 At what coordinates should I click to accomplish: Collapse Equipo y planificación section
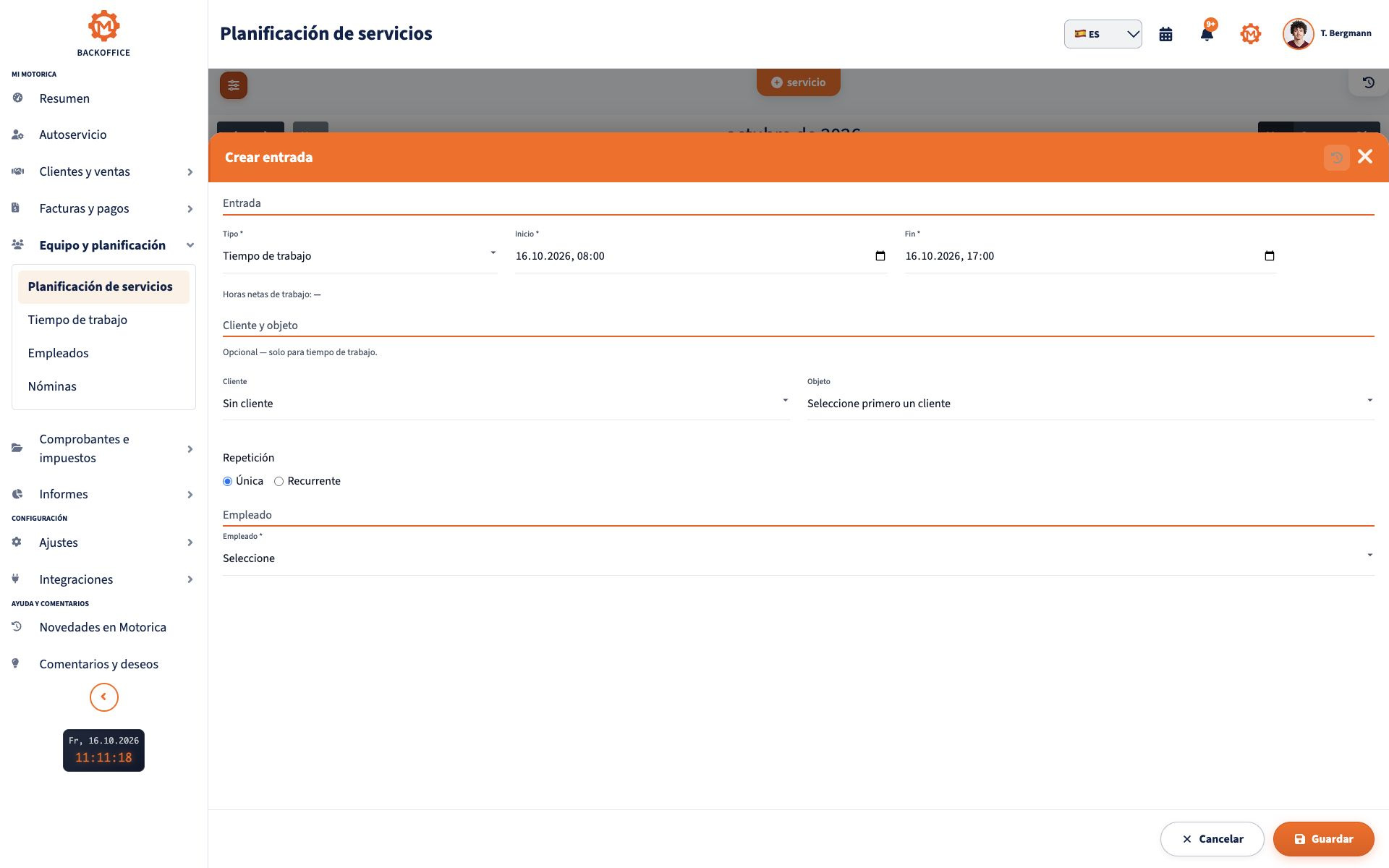click(103, 245)
